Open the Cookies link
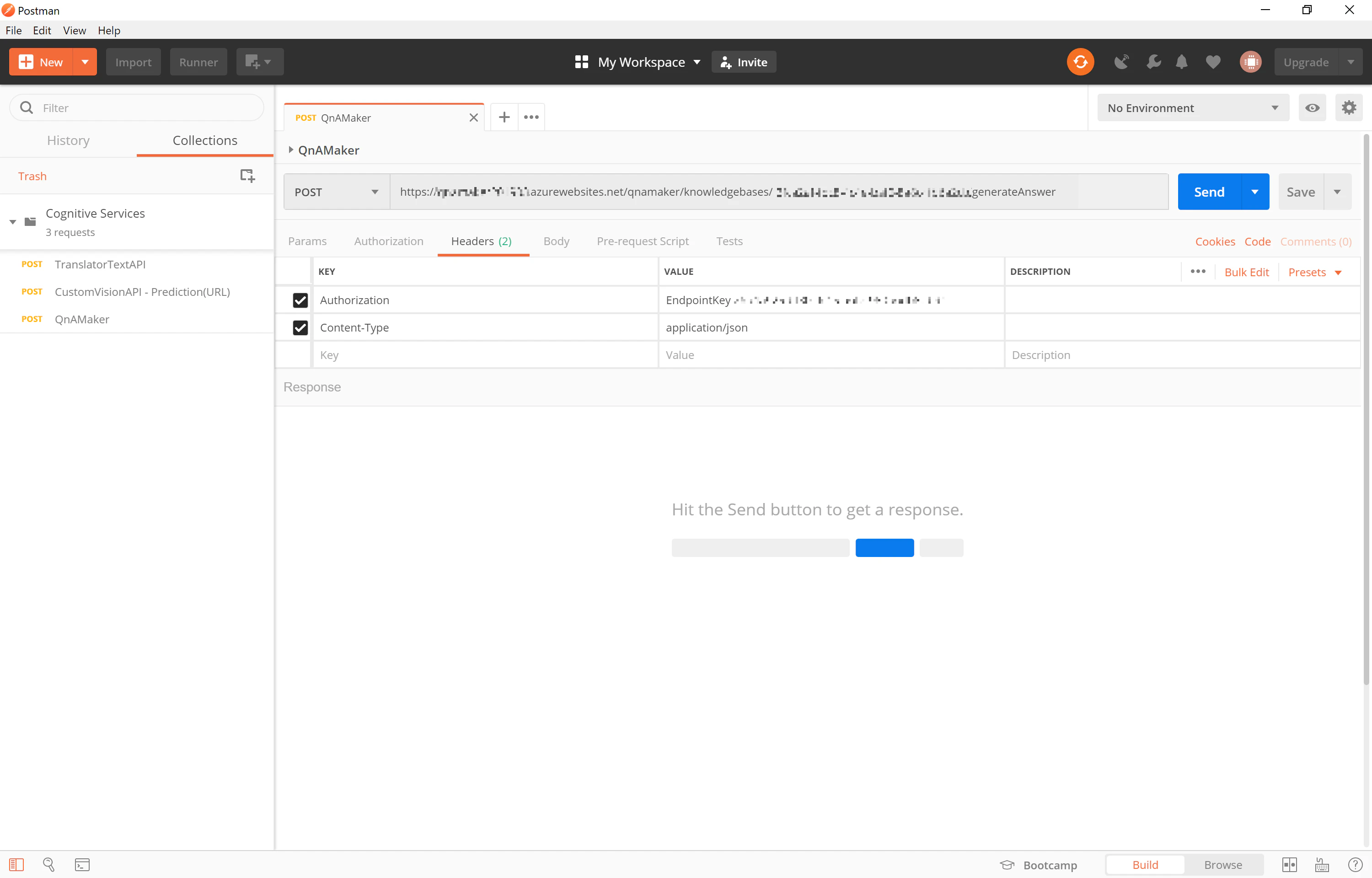1372x878 pixels. pos(1215,241)
